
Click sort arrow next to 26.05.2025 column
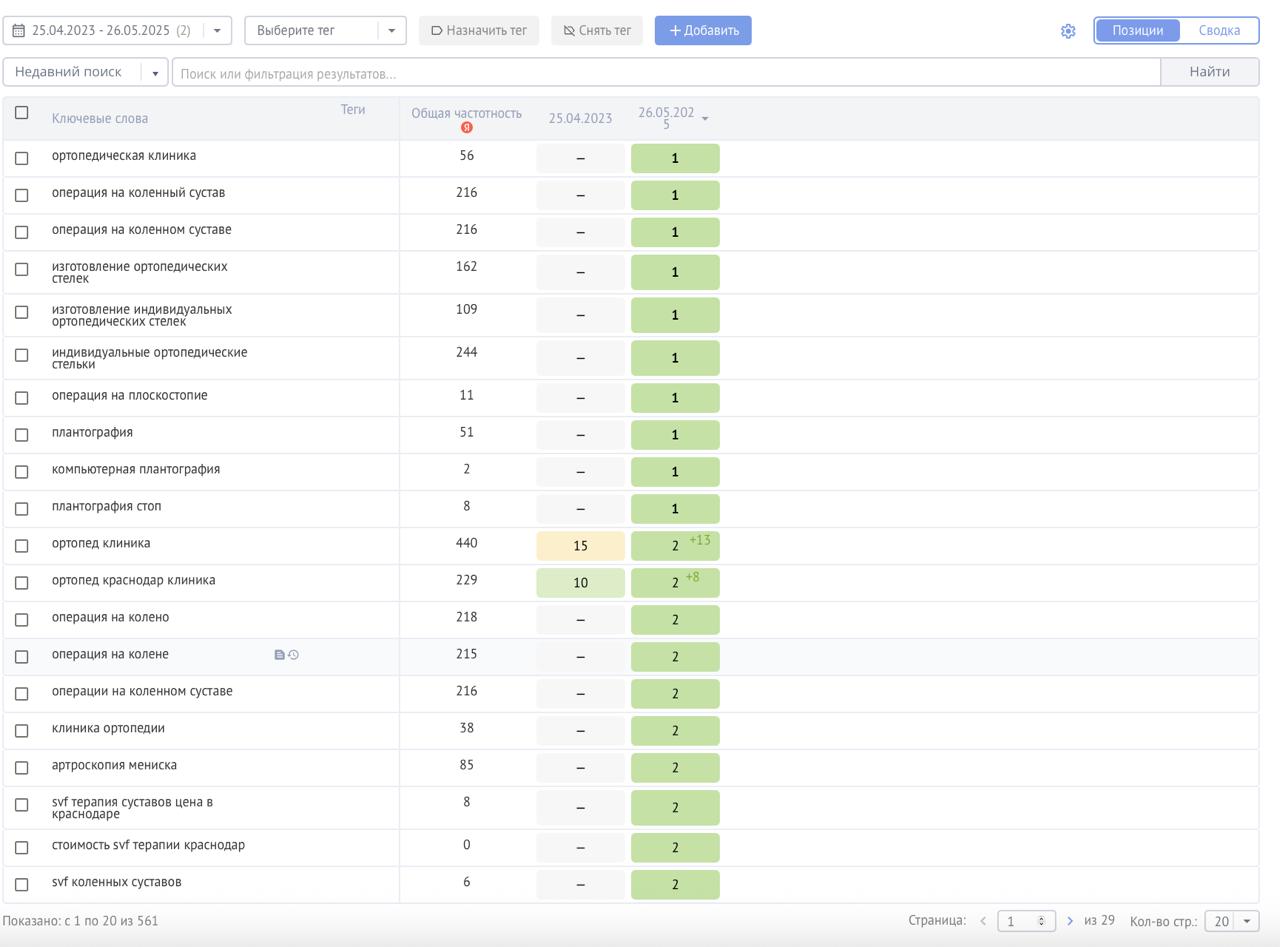coord(705,119)
